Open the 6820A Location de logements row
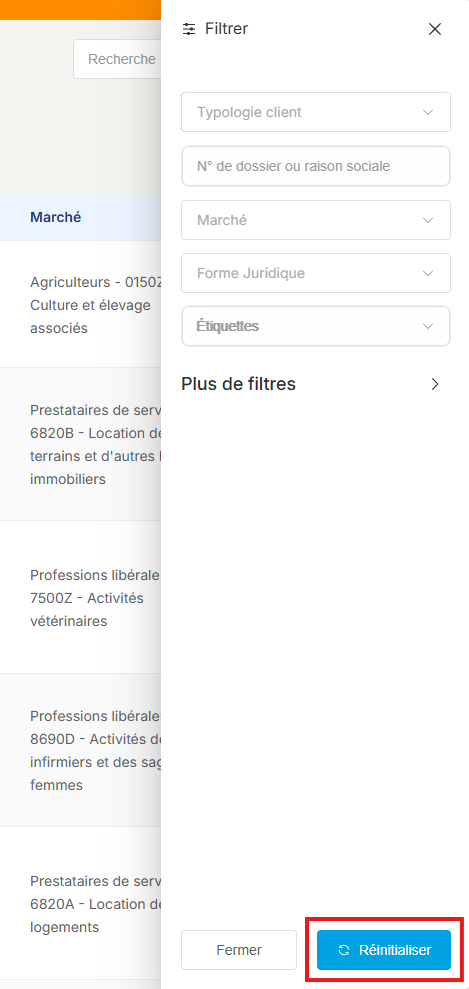Image resolution: width=469 pixels, height=989 pixels. coord(81,903)
